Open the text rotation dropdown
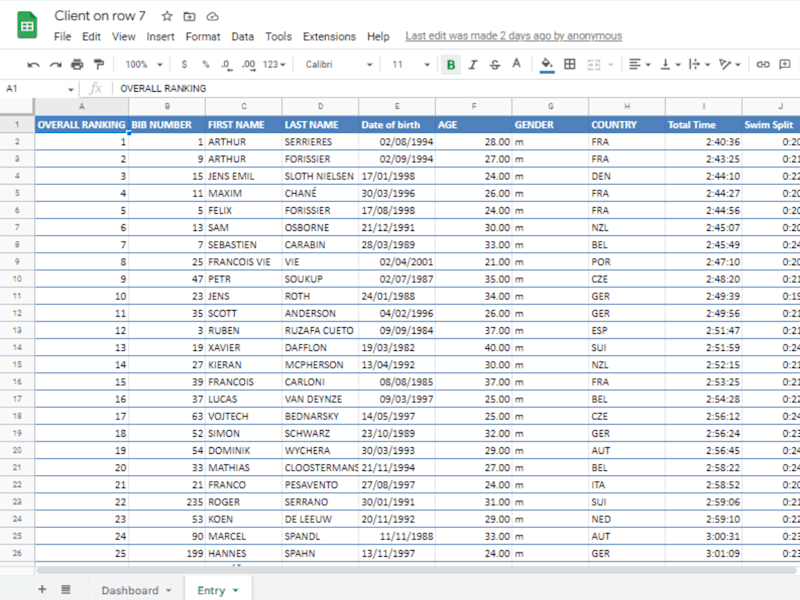 pyautogui.click(x=730, y=64)
